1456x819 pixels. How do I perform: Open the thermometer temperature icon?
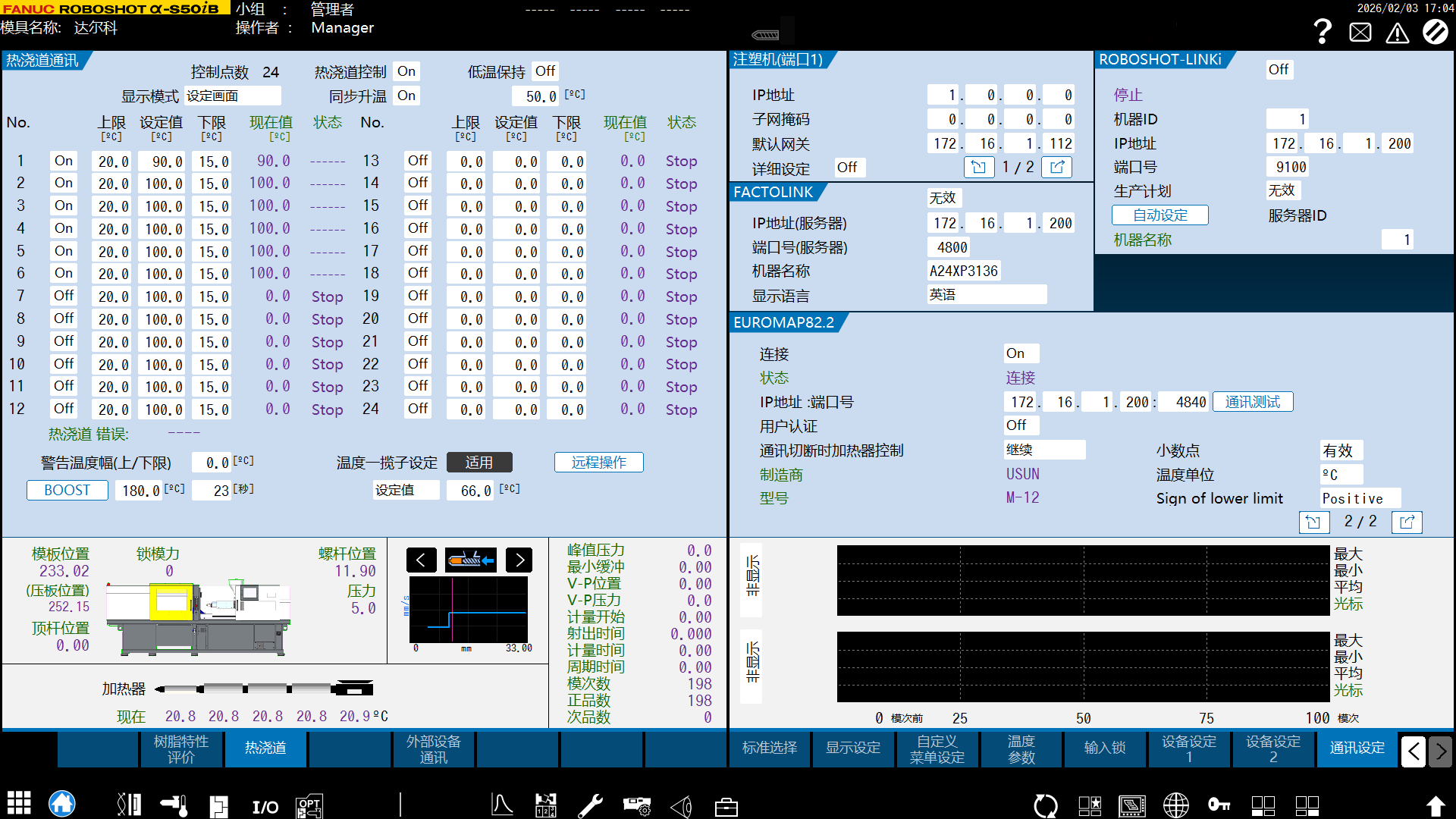pos(174,805)
